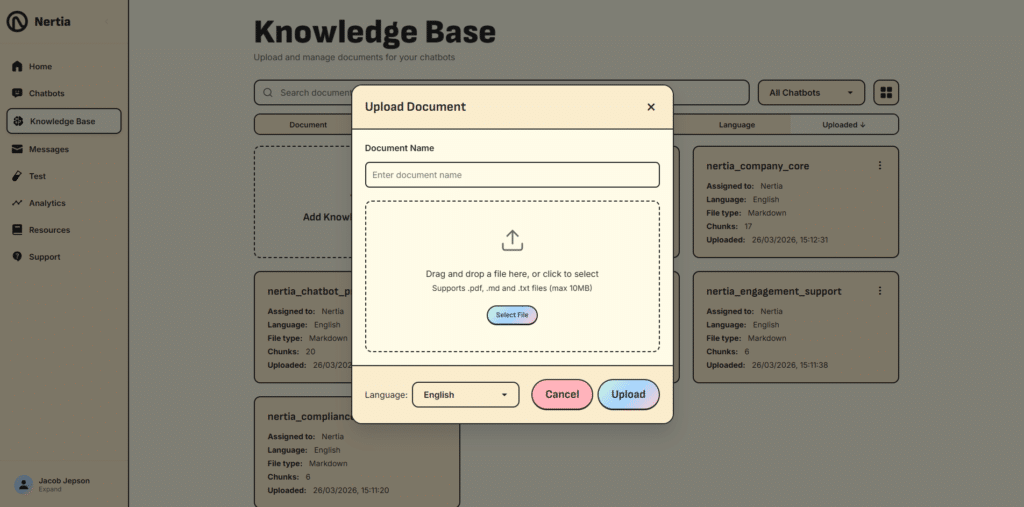Select Knowledge Base in the sidebar
Image resolution: width=1024 pixels, height=507 pixels.
point(63,121)
